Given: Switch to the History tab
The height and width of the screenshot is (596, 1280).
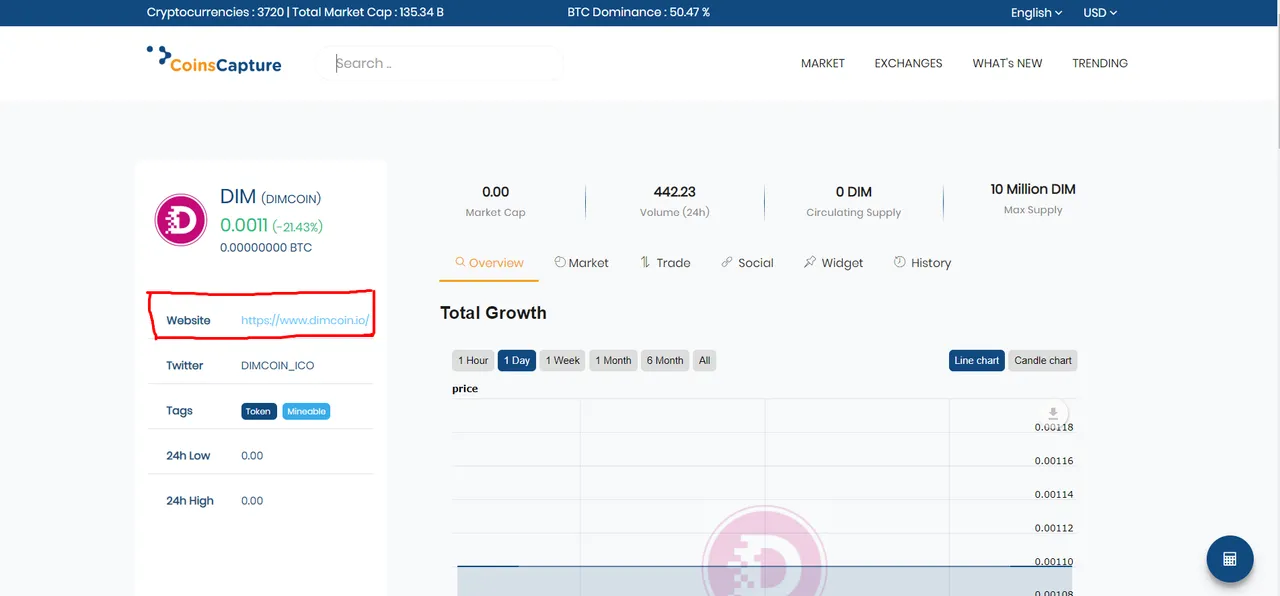Looking at the screenshot, I should [922, 263].
